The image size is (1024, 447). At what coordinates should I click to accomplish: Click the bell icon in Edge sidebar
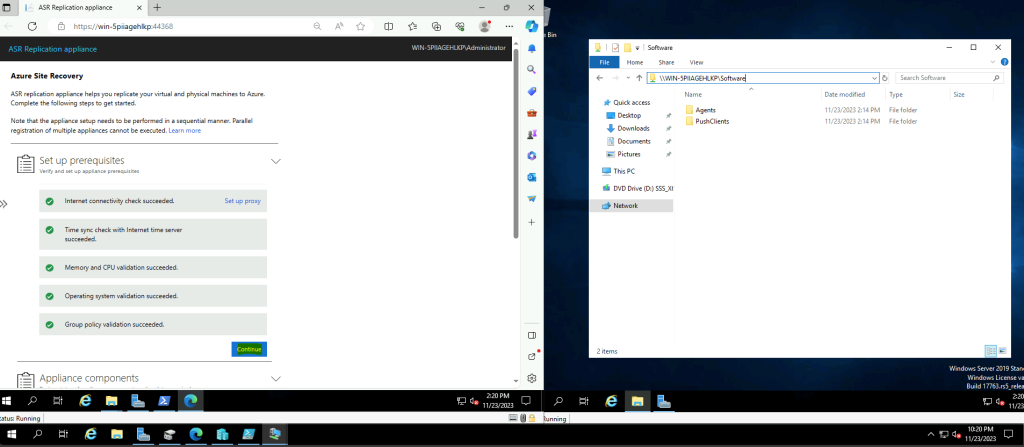click(x=532, y=48)
